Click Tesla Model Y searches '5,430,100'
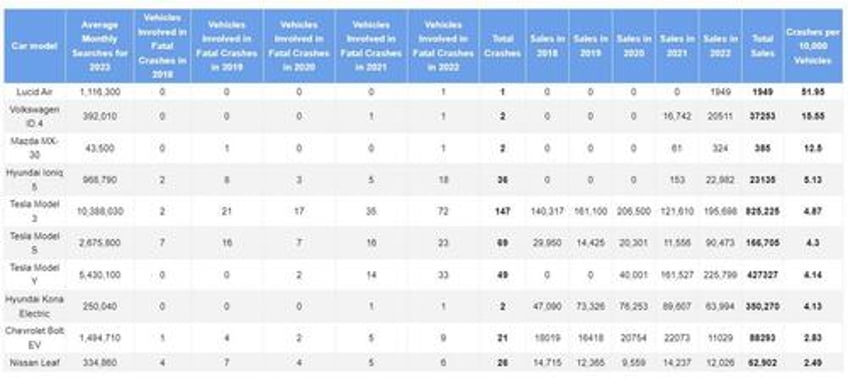 [100, 275]
